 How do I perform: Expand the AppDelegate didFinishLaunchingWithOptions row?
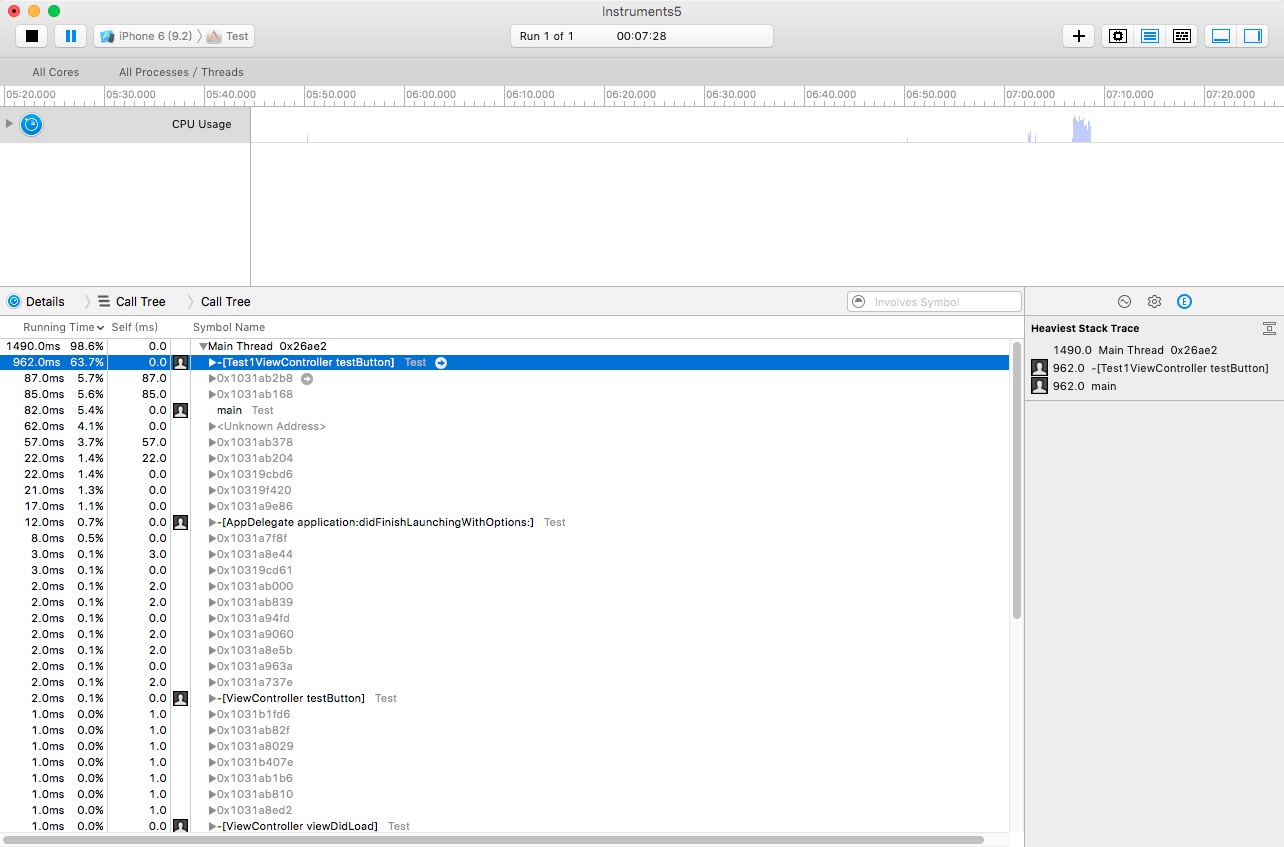point(213,522)
